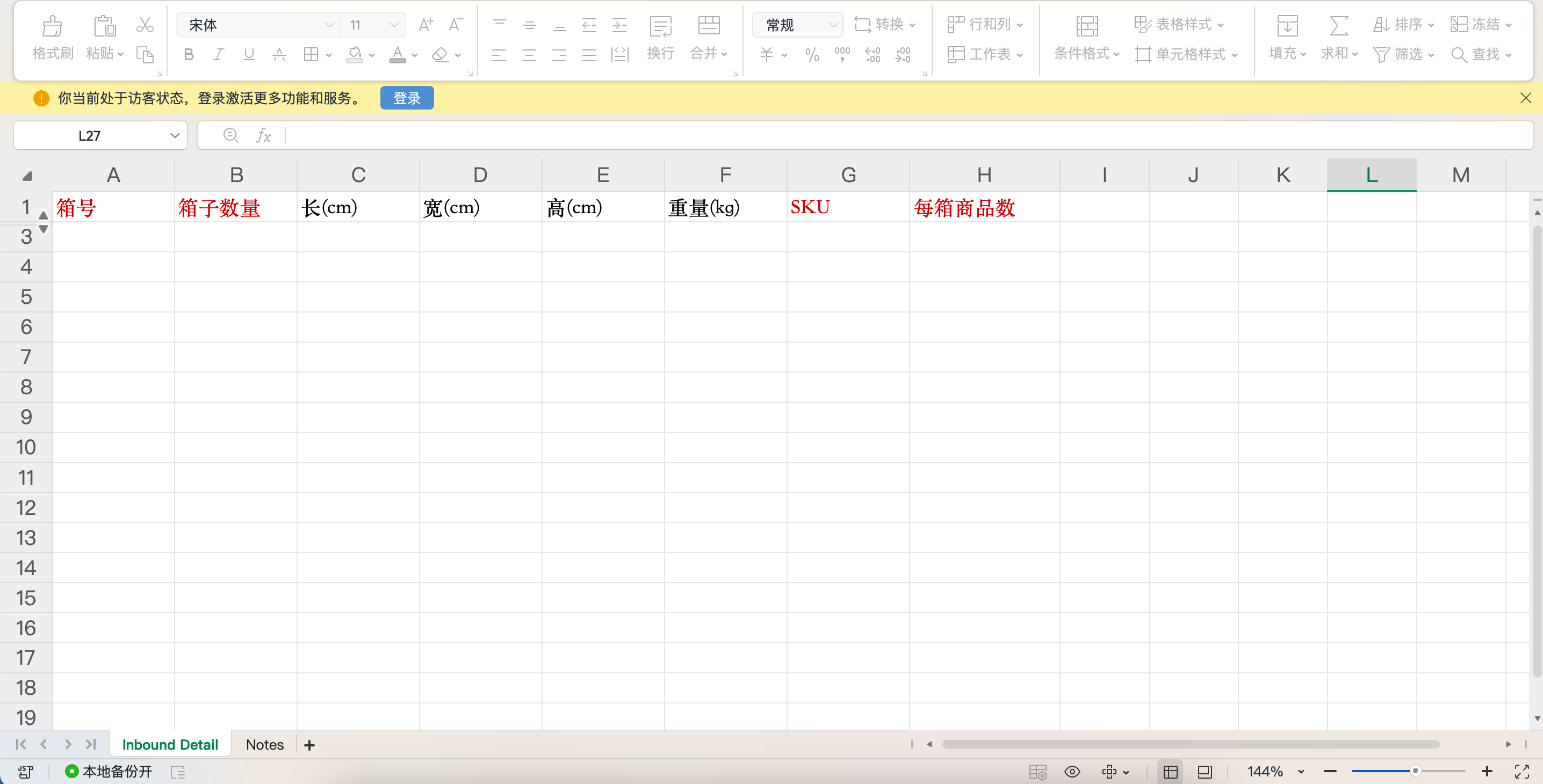Toggle italic formatting
Screen dimensions: 1543x784
219,55
